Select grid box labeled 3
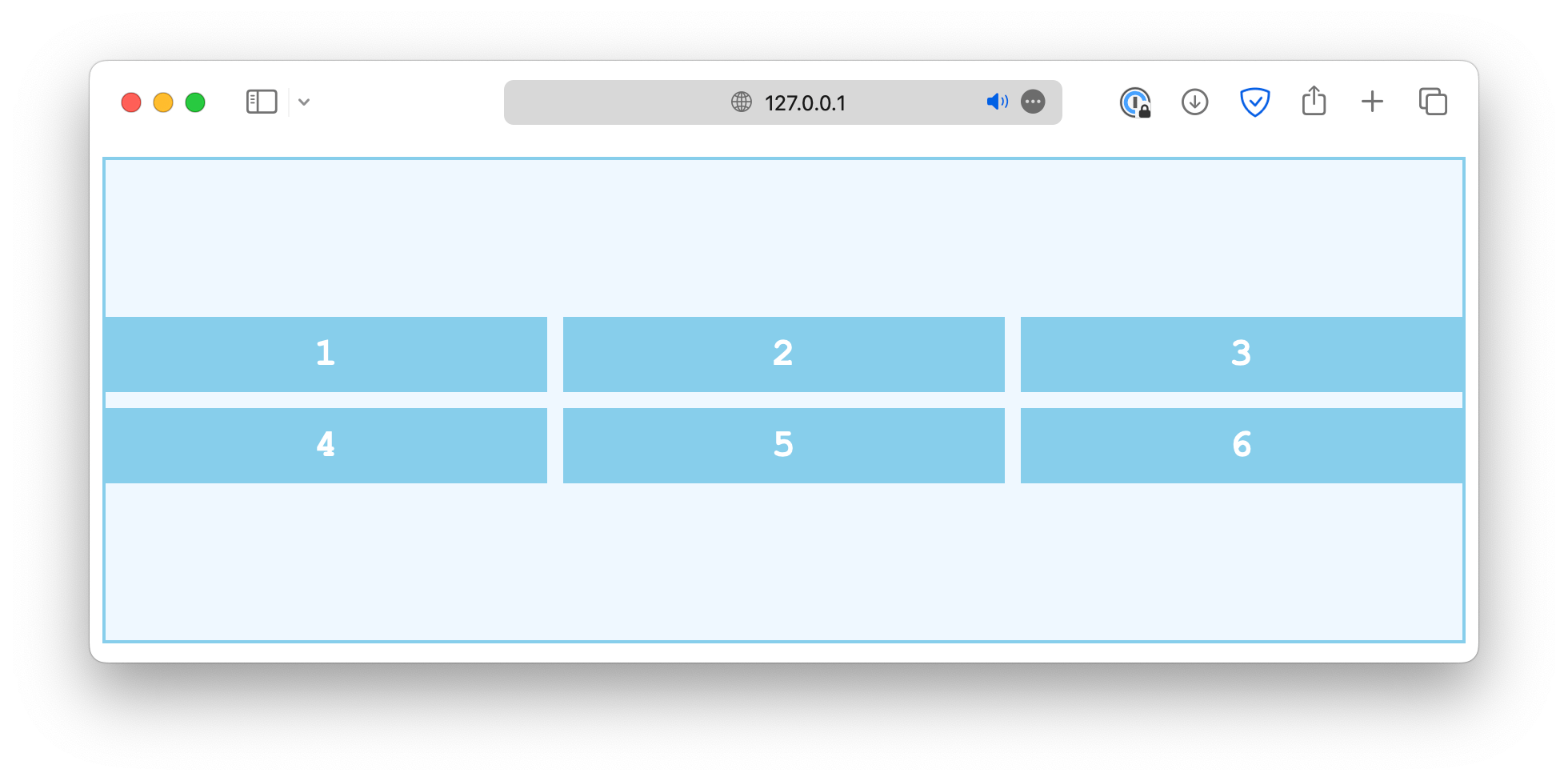Image resolution: width=1568 pixels, height=781 pixels. (1241, 353)
